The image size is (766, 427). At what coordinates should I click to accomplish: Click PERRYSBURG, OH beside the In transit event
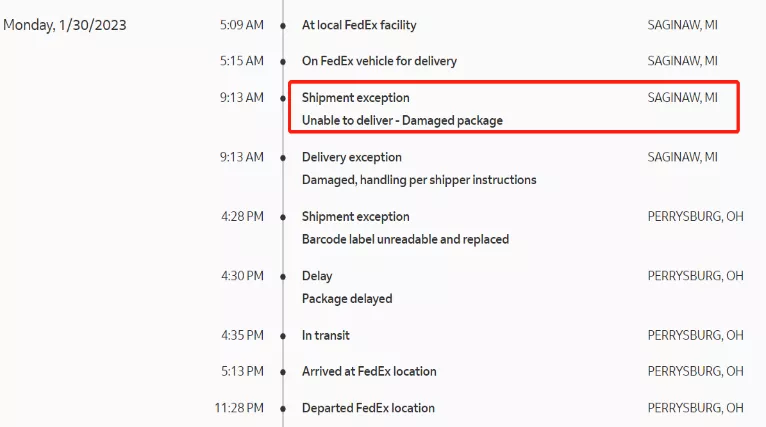[x=695, y=336]
